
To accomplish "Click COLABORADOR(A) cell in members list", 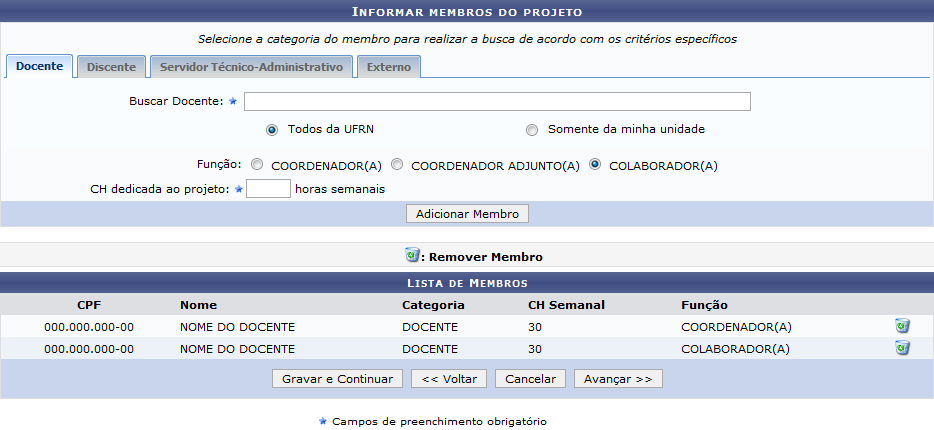I will pyautogui.click(x=735, y=349).
